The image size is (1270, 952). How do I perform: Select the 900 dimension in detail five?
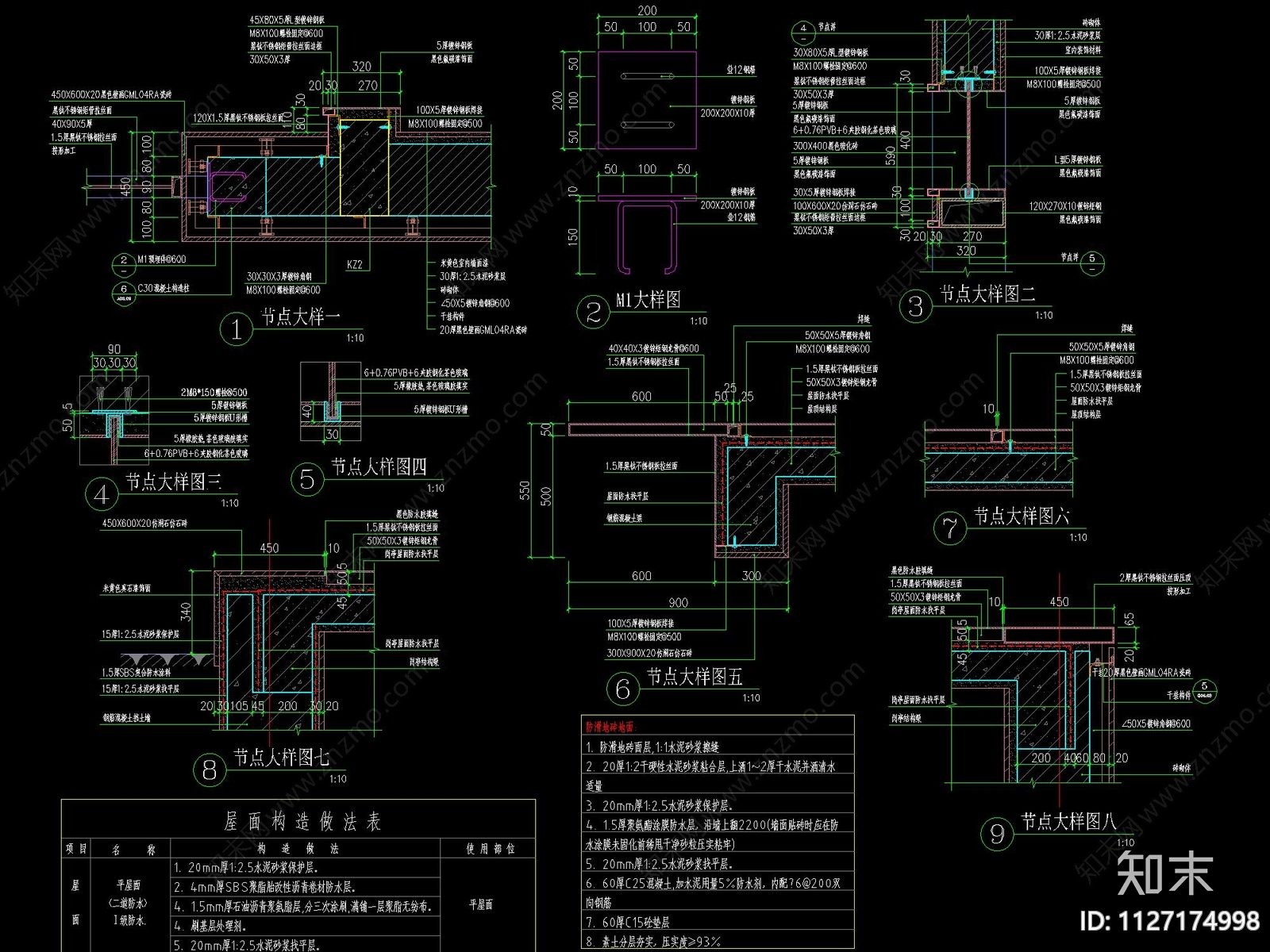[x=678, y=603]
